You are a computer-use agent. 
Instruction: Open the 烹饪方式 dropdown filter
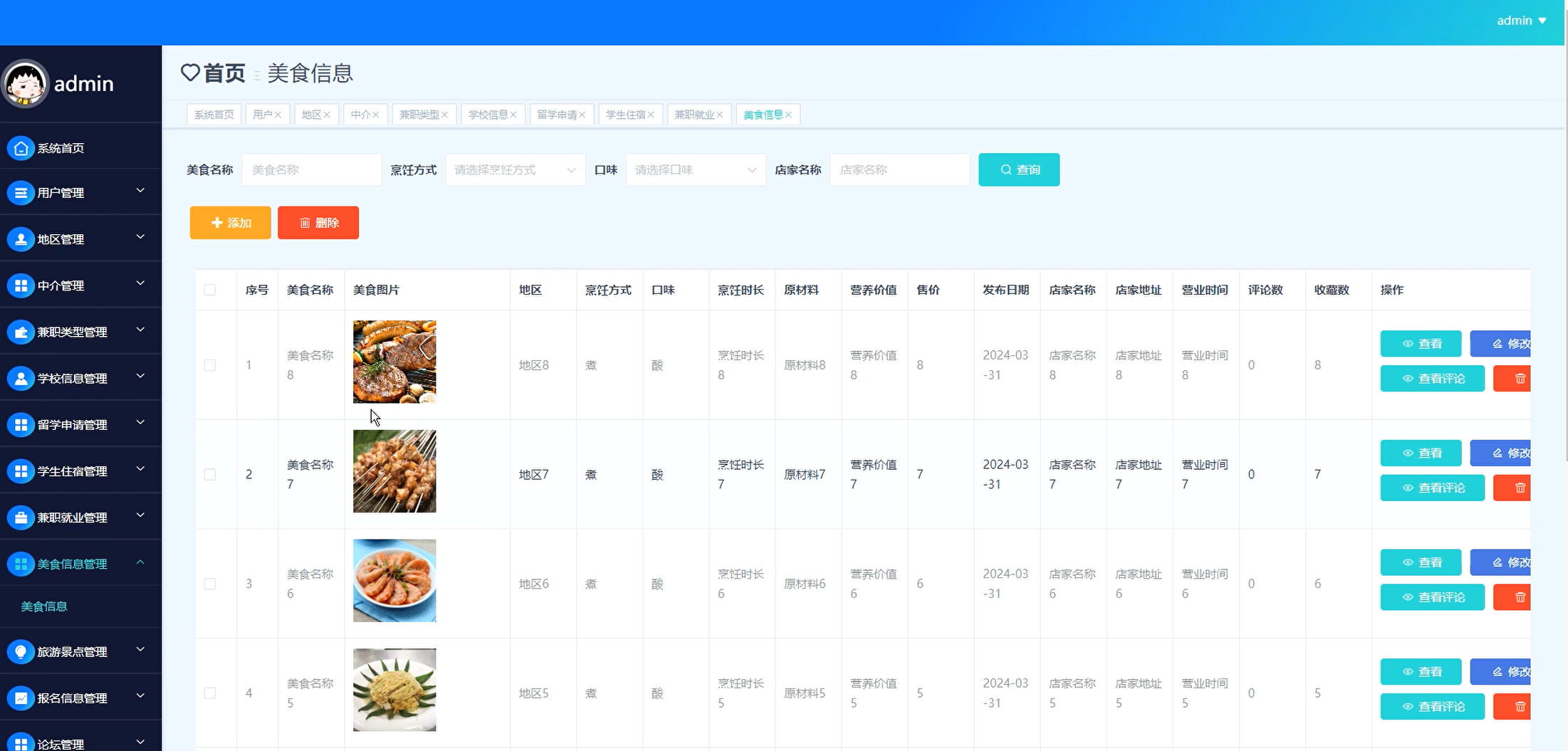[516, 170]
